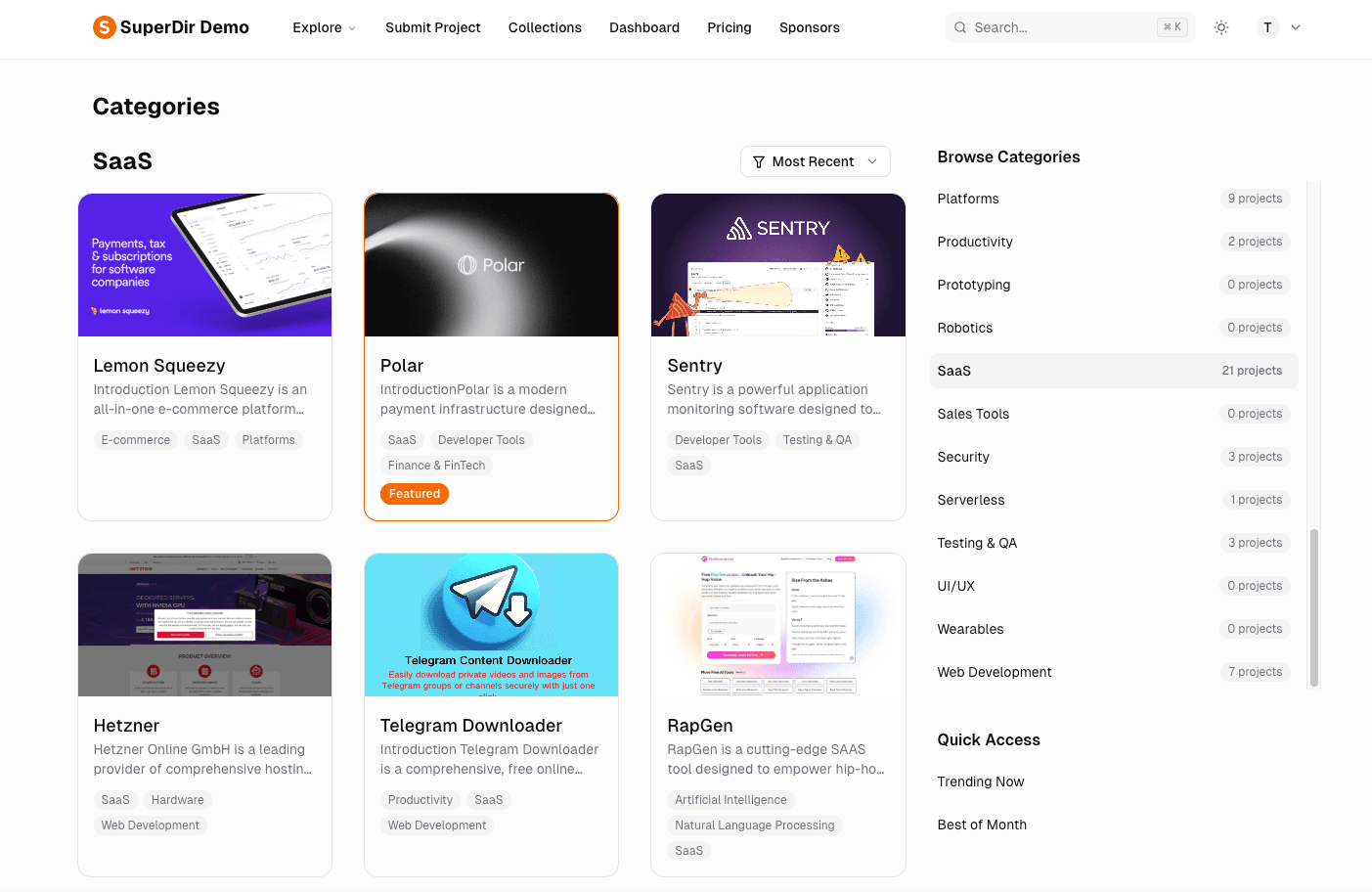Browse the Security category
Image resolution: width=1372 pixels, height=892 pixels.
[x=1114, y=457]
